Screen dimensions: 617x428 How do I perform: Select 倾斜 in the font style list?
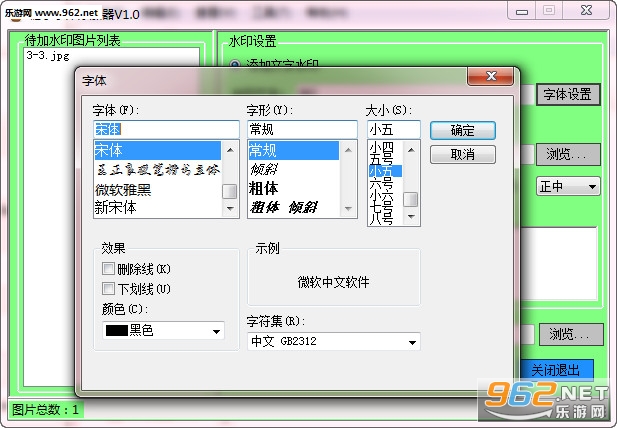[x=294, y=170]
